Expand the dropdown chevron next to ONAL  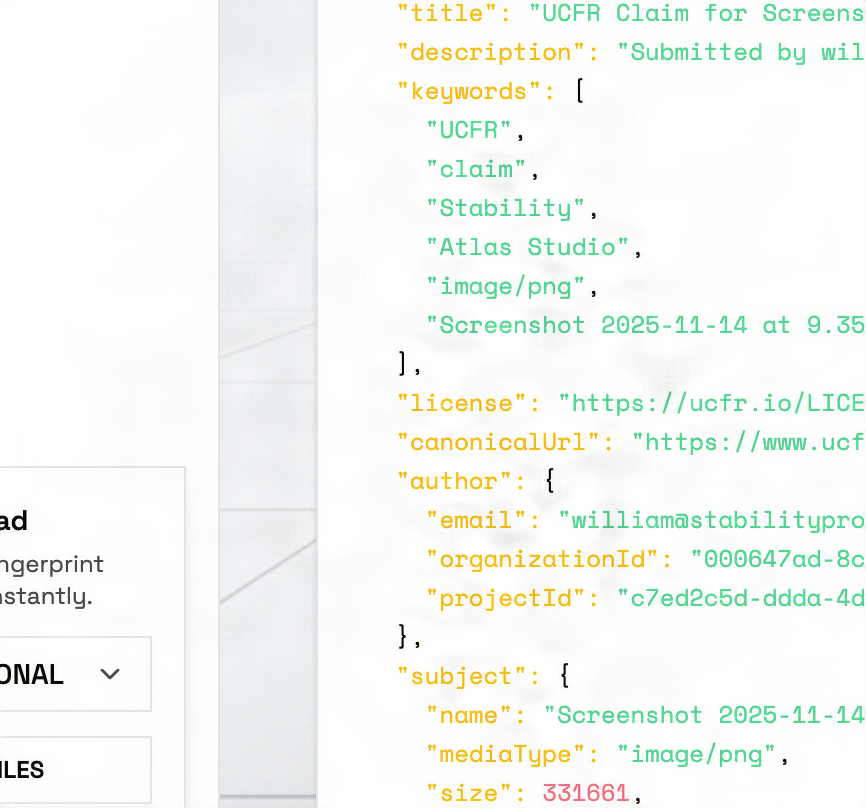110,674
